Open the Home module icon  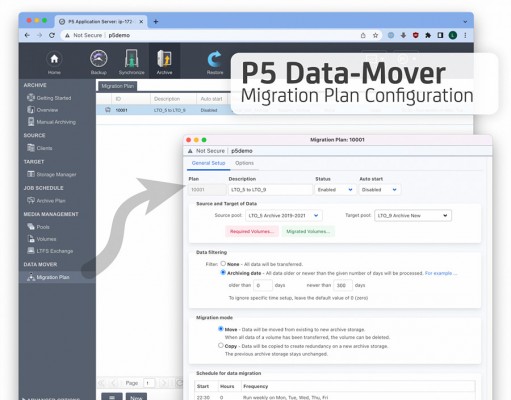tap(54, 59)
